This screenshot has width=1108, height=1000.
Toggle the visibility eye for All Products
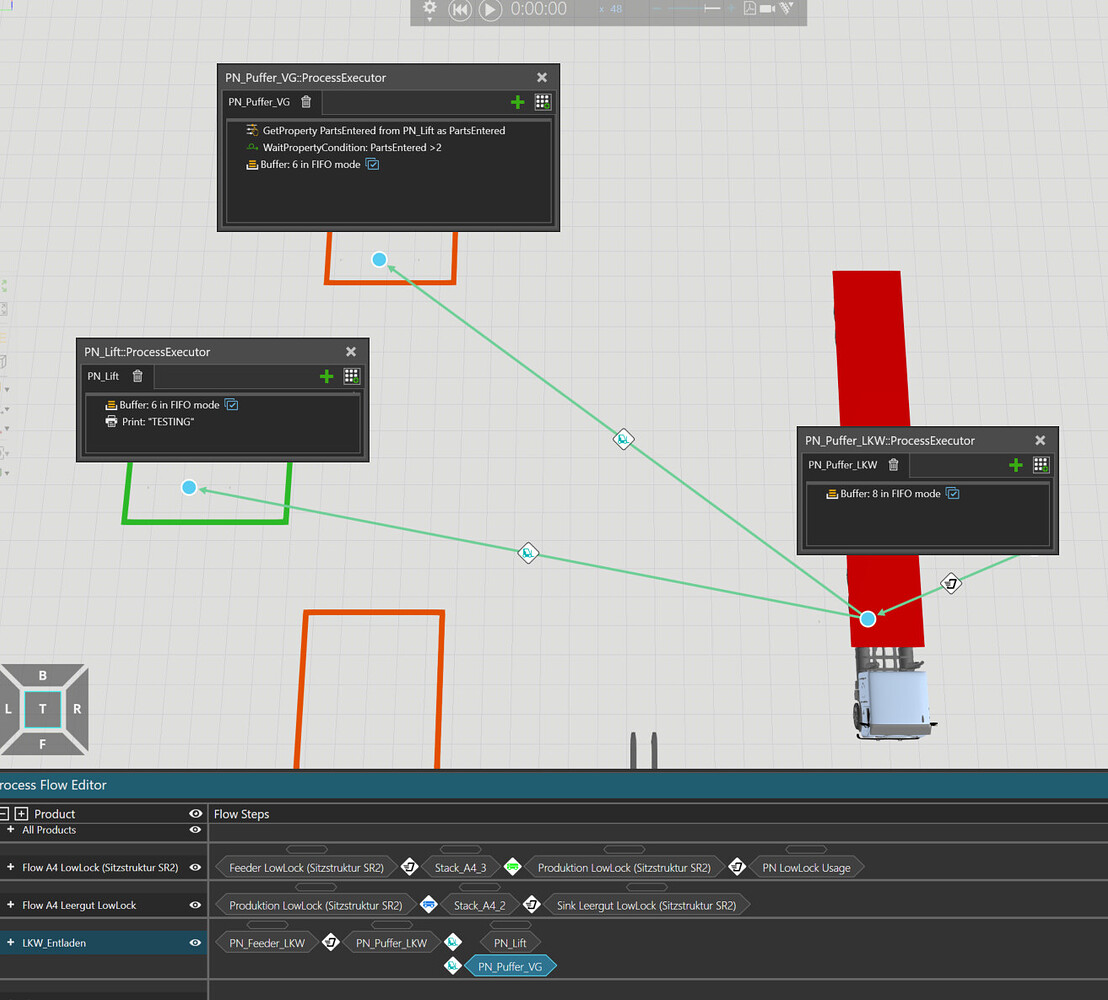[x=195, y=829]
